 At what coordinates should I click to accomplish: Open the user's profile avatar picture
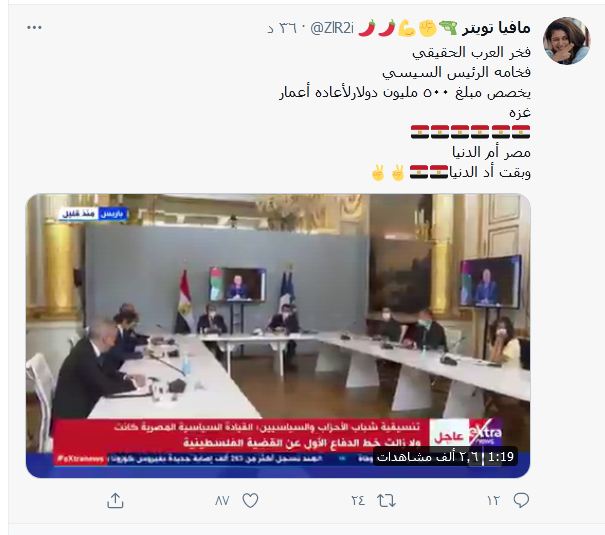pyautogui.click(x=566, y=41)
